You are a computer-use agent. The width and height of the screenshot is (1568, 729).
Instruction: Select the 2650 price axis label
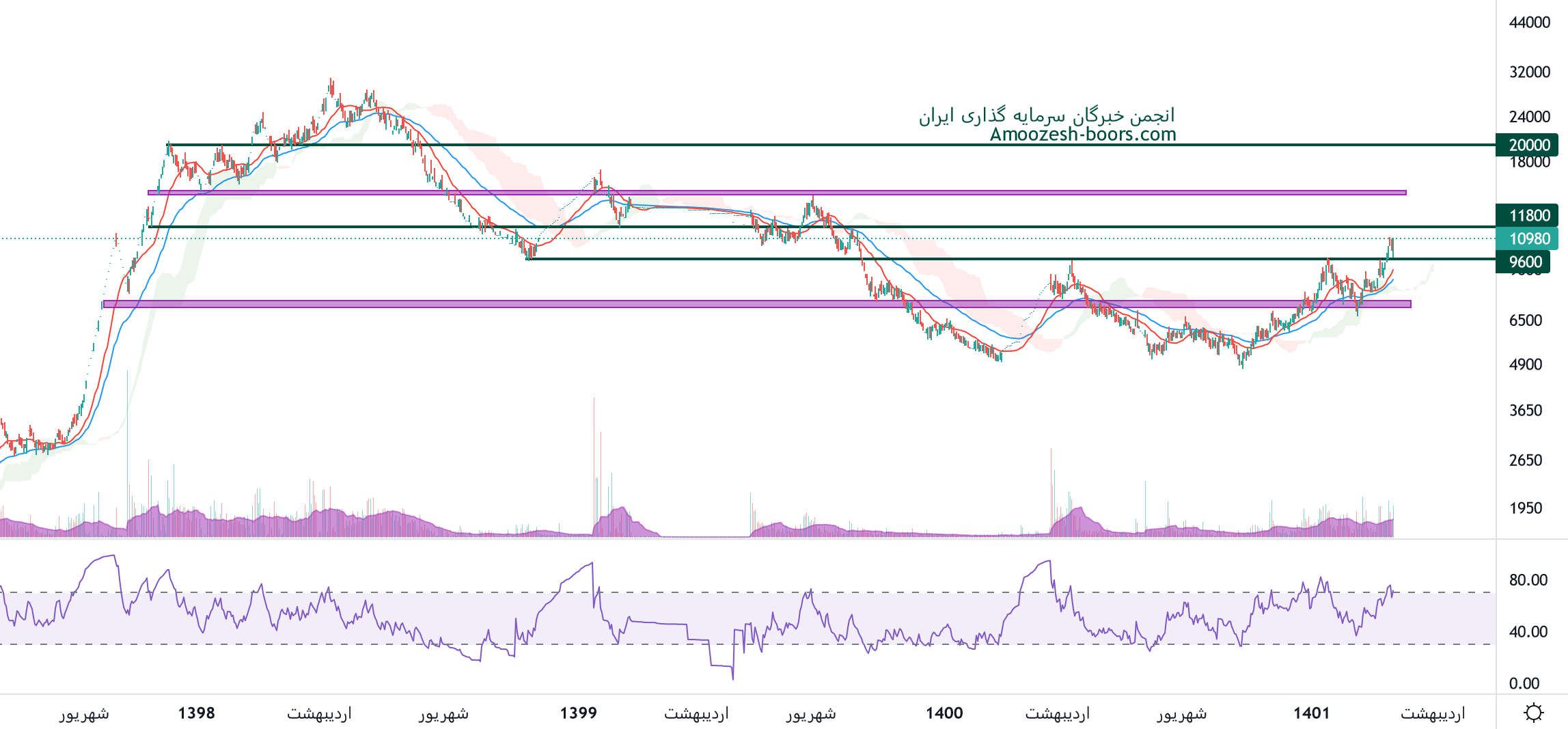[1525, 460]
